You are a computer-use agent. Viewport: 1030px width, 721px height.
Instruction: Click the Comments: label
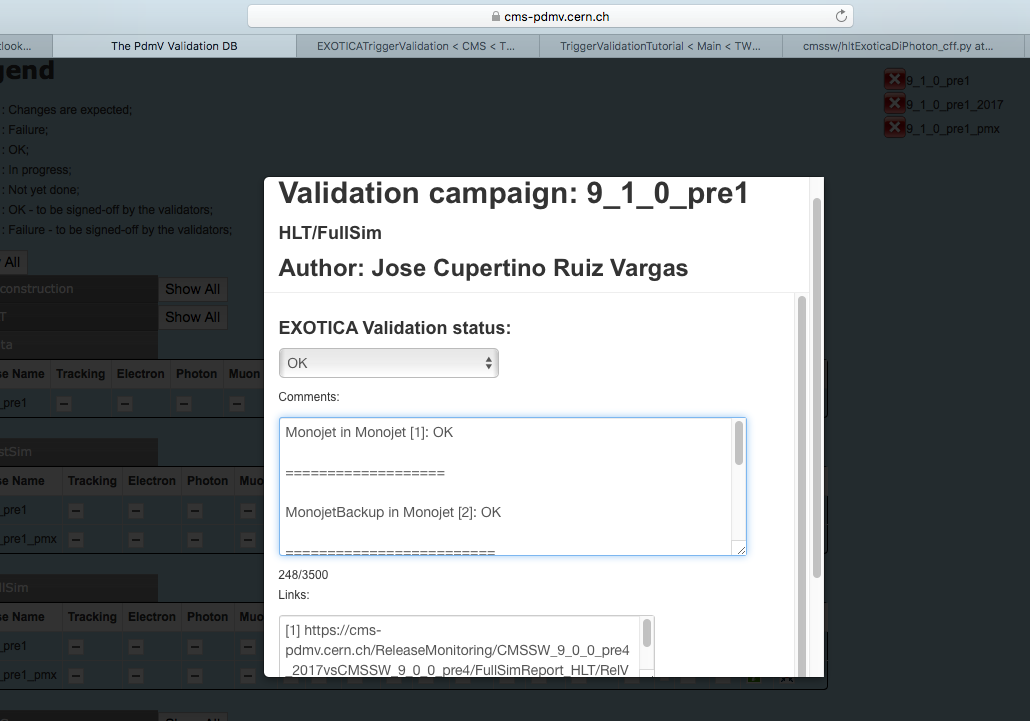[309, 397]
